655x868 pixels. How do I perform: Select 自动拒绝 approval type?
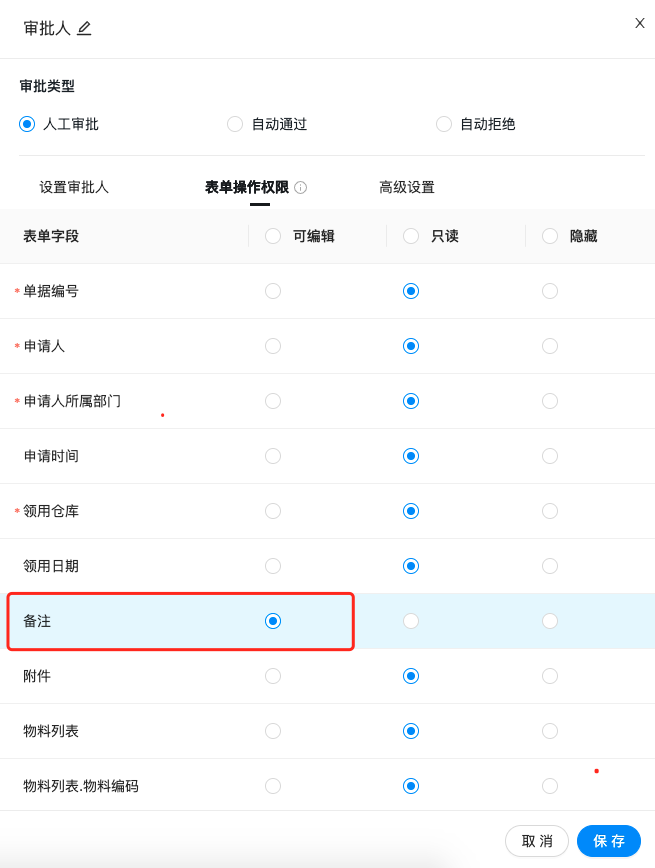444,124
